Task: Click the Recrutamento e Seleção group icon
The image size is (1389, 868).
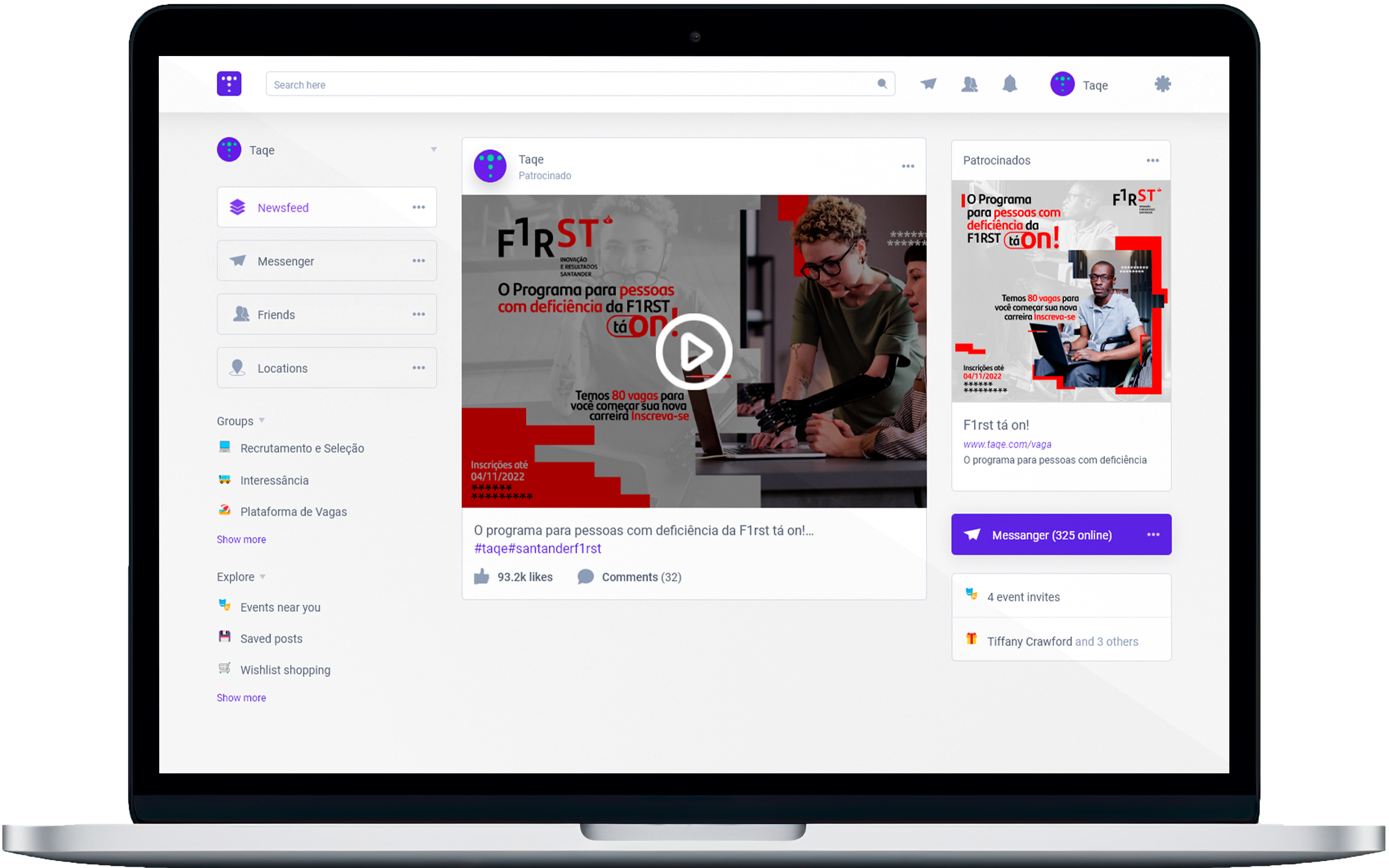Action: [225, 447]
